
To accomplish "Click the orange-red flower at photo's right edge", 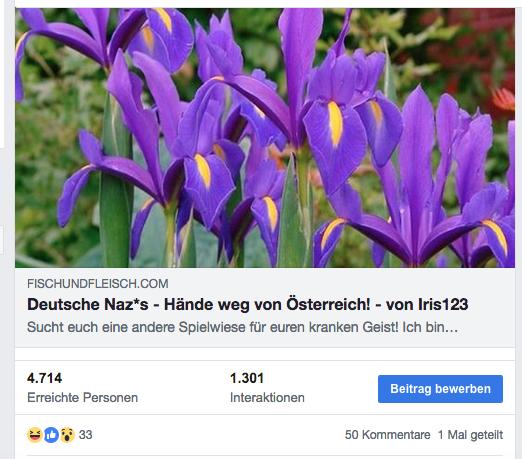I will (x=504, y=99).
